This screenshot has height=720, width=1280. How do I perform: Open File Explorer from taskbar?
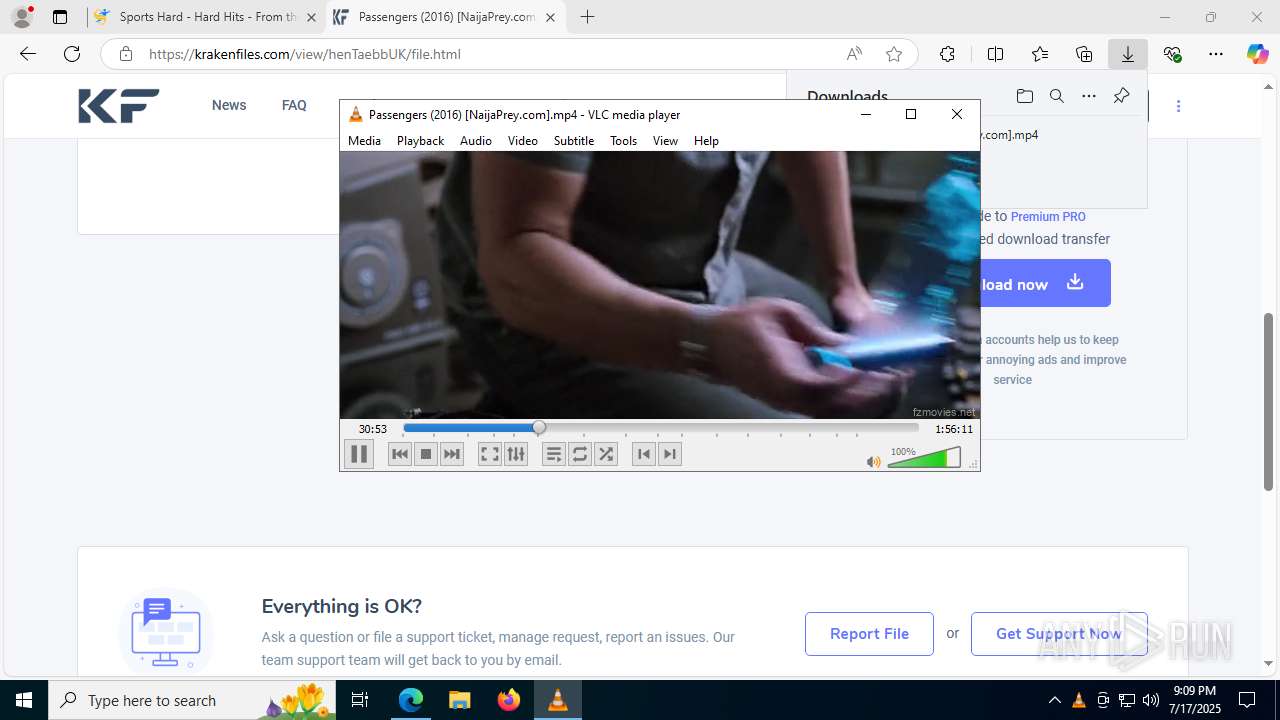click(x=459, y=700)
